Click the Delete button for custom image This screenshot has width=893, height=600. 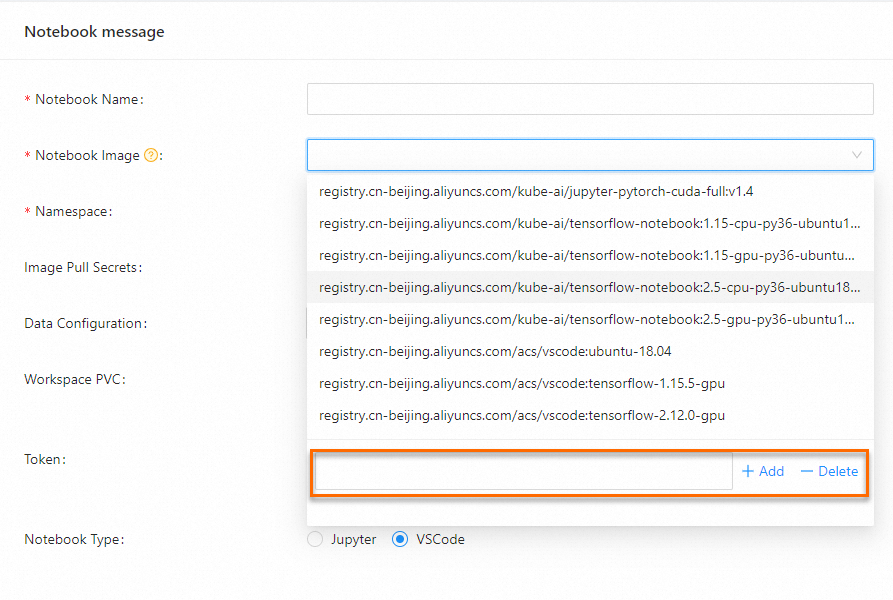click(829, 471)
